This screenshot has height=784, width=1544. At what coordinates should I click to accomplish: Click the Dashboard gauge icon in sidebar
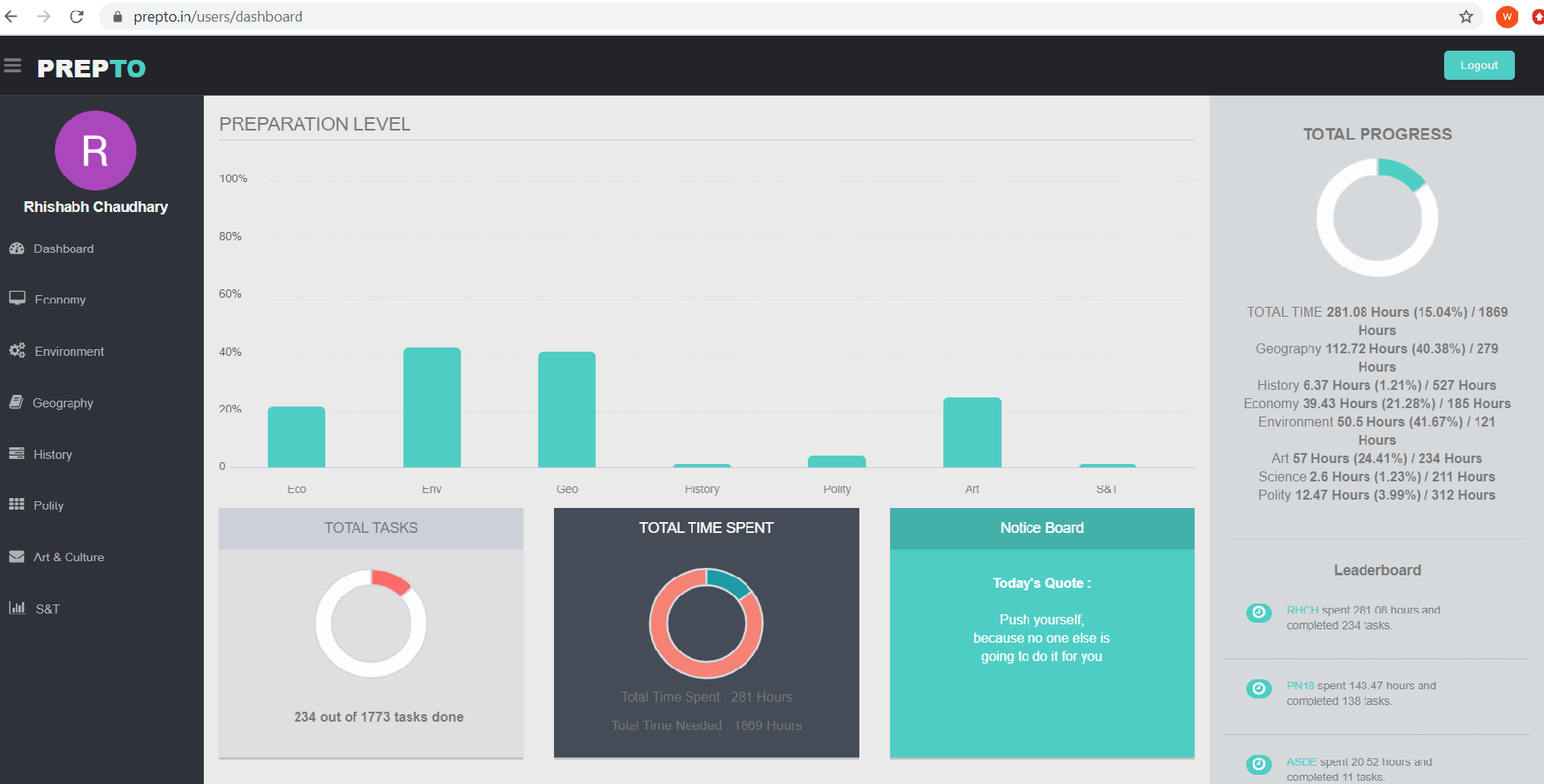17,249
